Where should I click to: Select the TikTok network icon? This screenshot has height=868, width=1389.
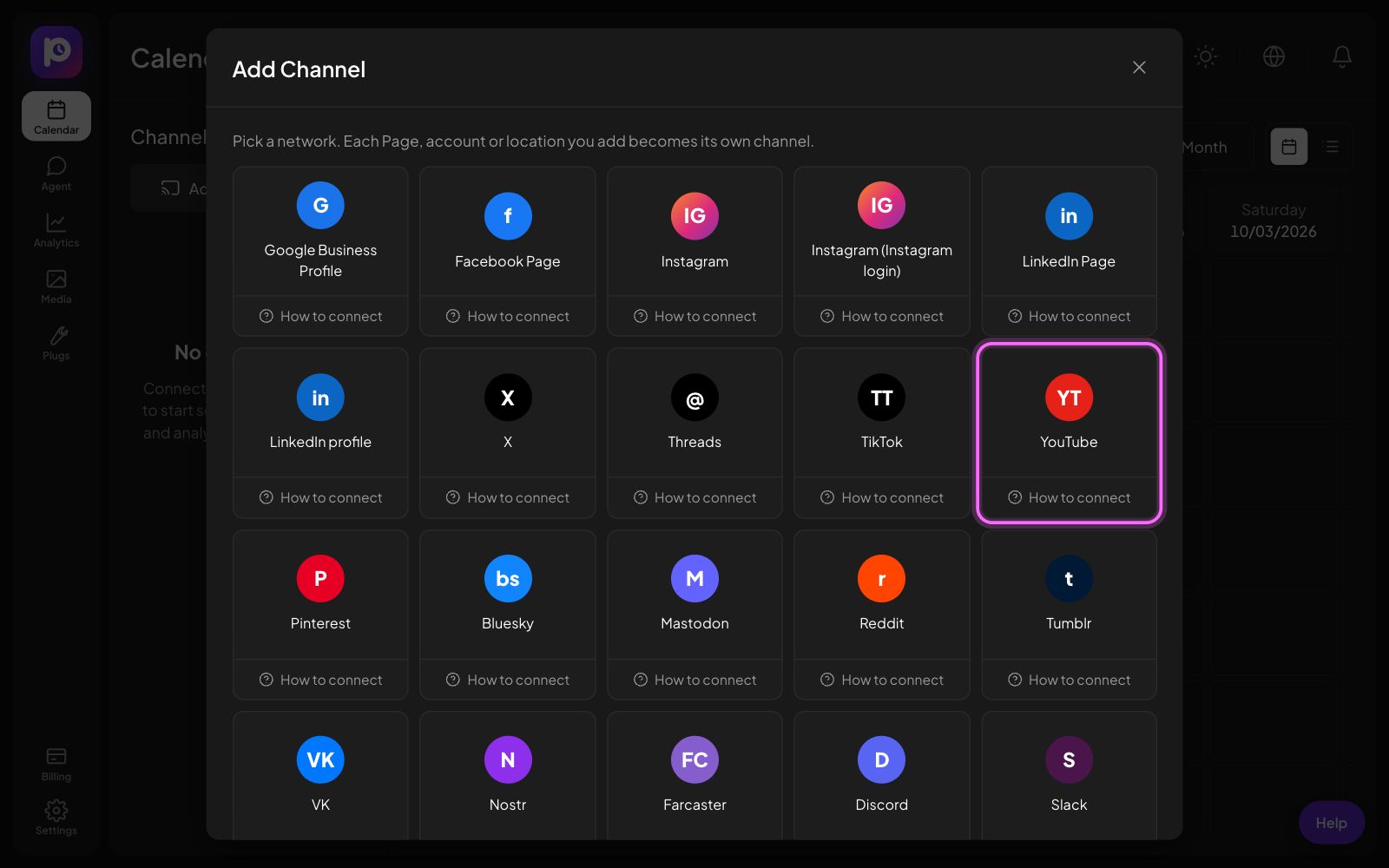pos(881,398)
